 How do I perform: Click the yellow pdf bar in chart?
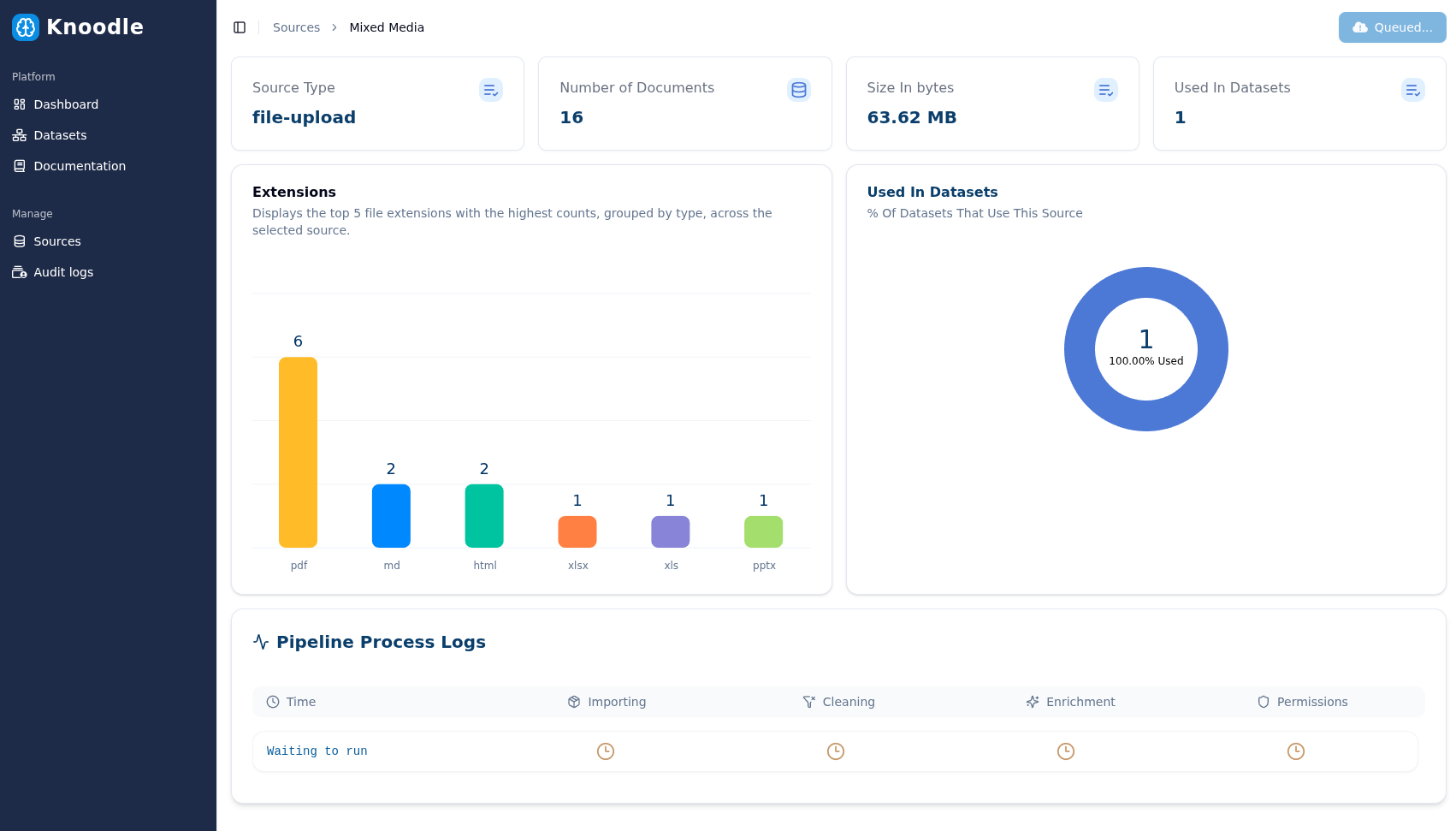pos(298,452)
